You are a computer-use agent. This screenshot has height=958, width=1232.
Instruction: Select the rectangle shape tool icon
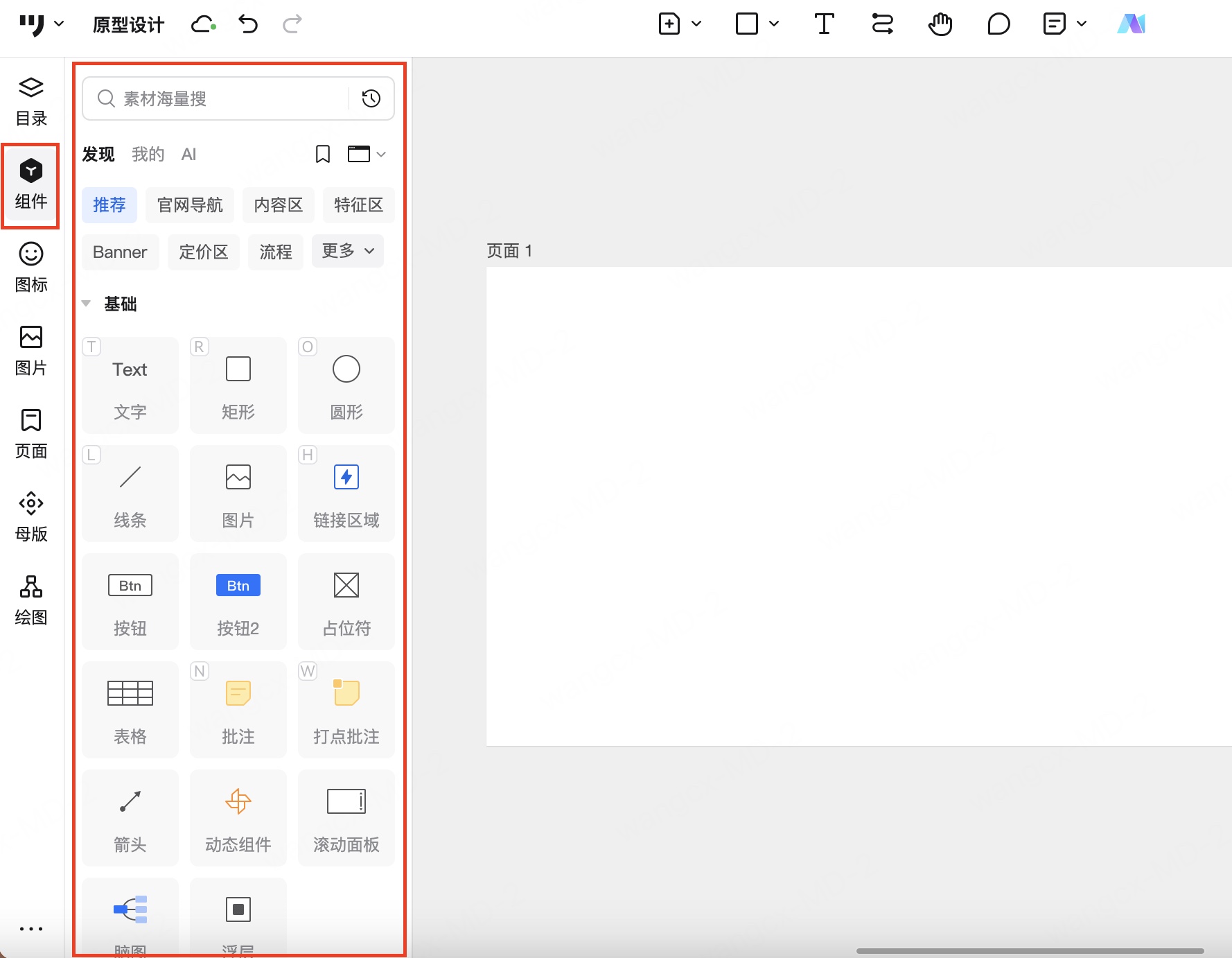coord(746,24)
